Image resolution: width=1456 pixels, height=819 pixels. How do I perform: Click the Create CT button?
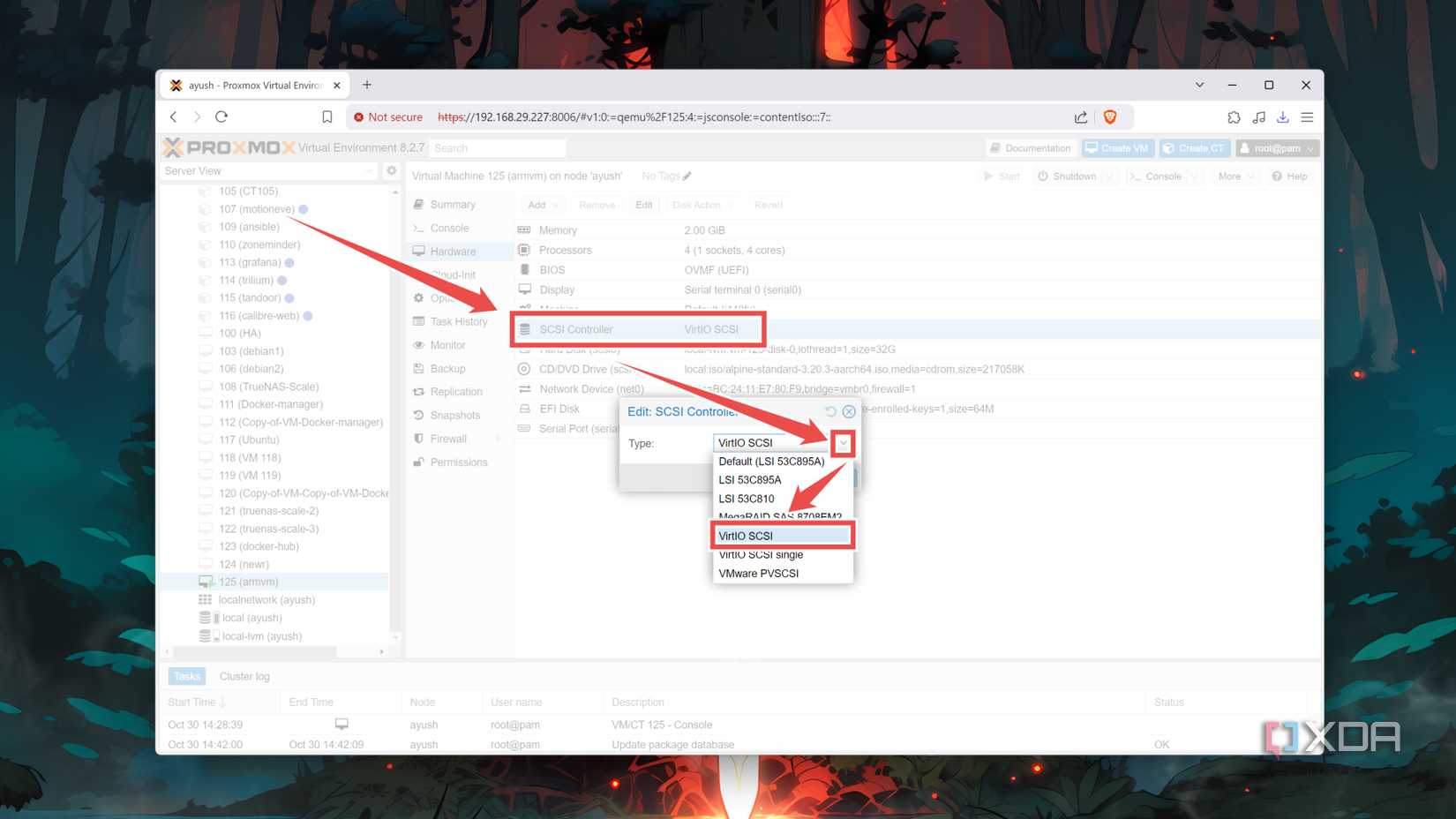pos(1193,148)
